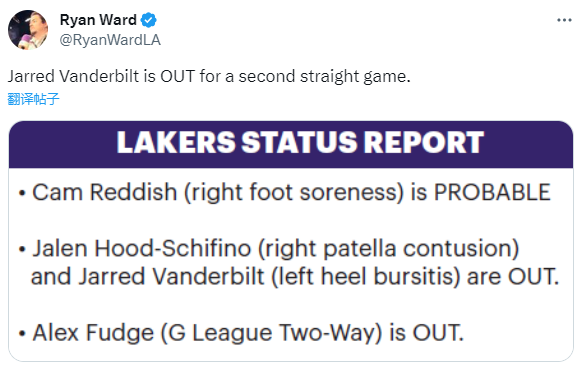
Task: Click the Cam Reddish injury line
Action: pyautogui.click(x=284, y=192)
